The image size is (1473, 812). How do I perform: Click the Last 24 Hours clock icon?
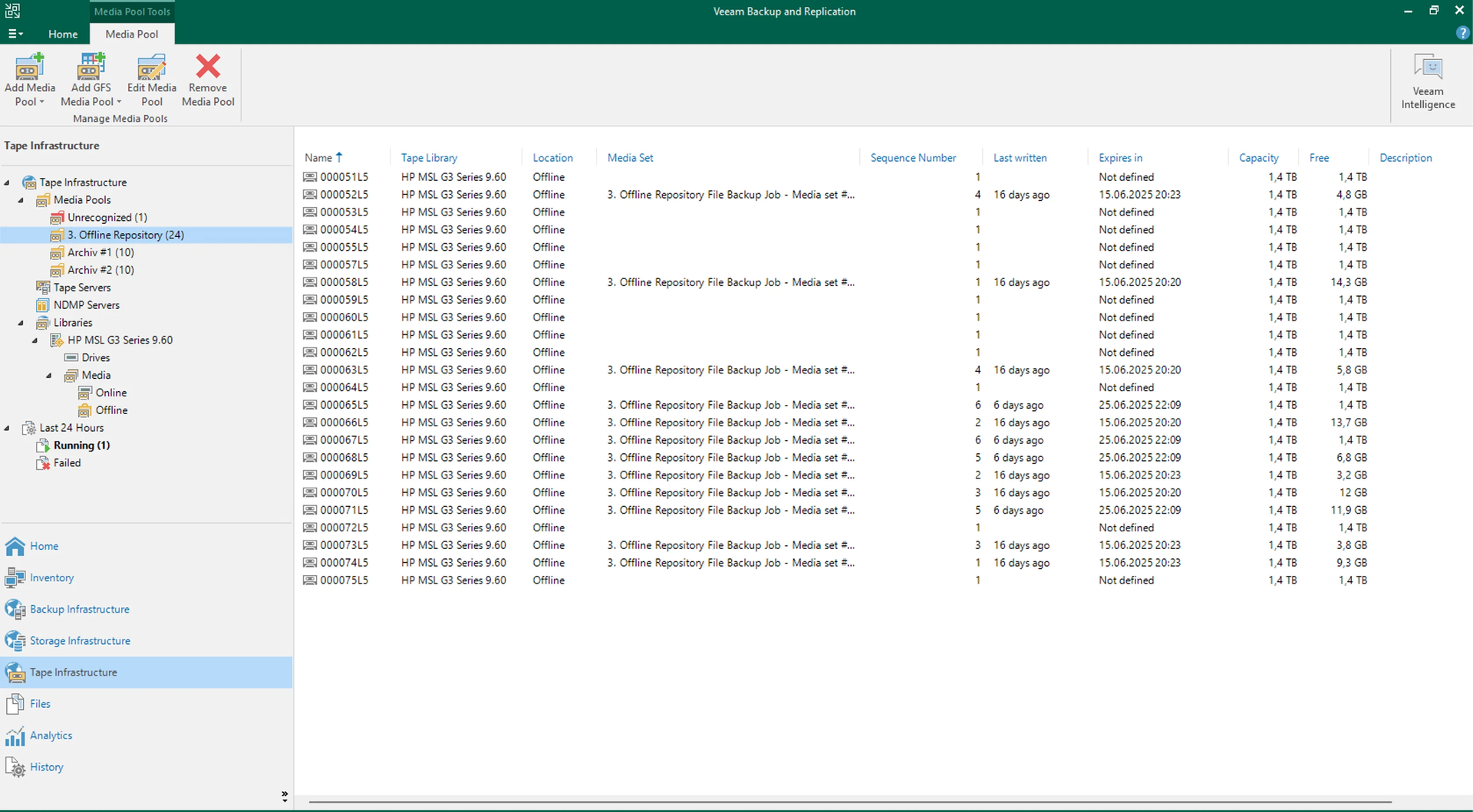(x=29, y=428)
